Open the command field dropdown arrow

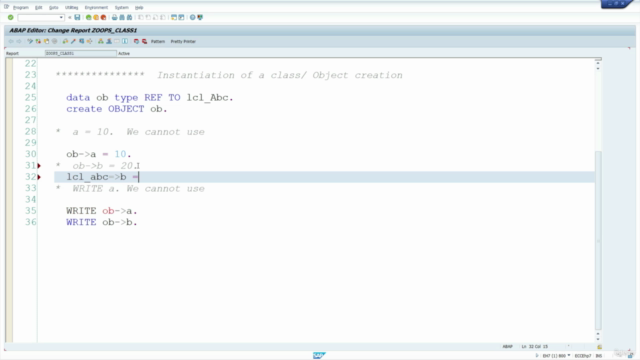(61, 18)
